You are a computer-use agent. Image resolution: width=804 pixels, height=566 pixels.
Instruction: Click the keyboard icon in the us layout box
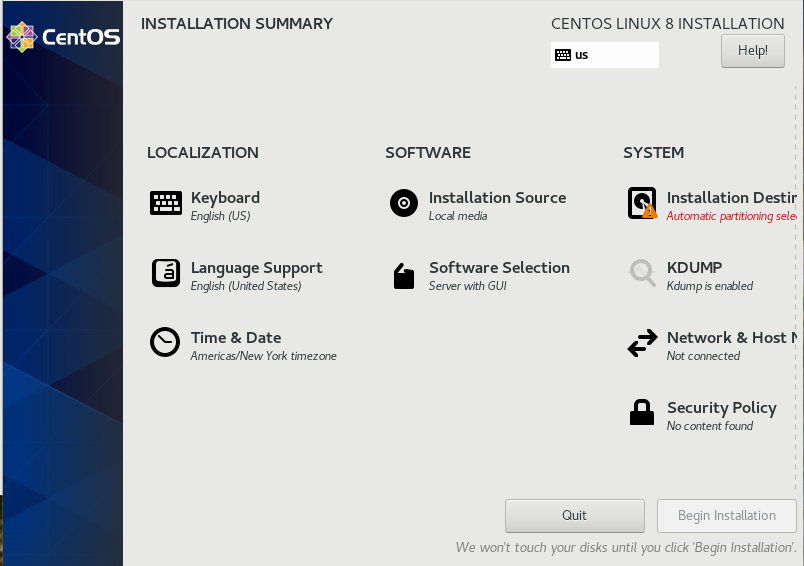coord(563,55)
